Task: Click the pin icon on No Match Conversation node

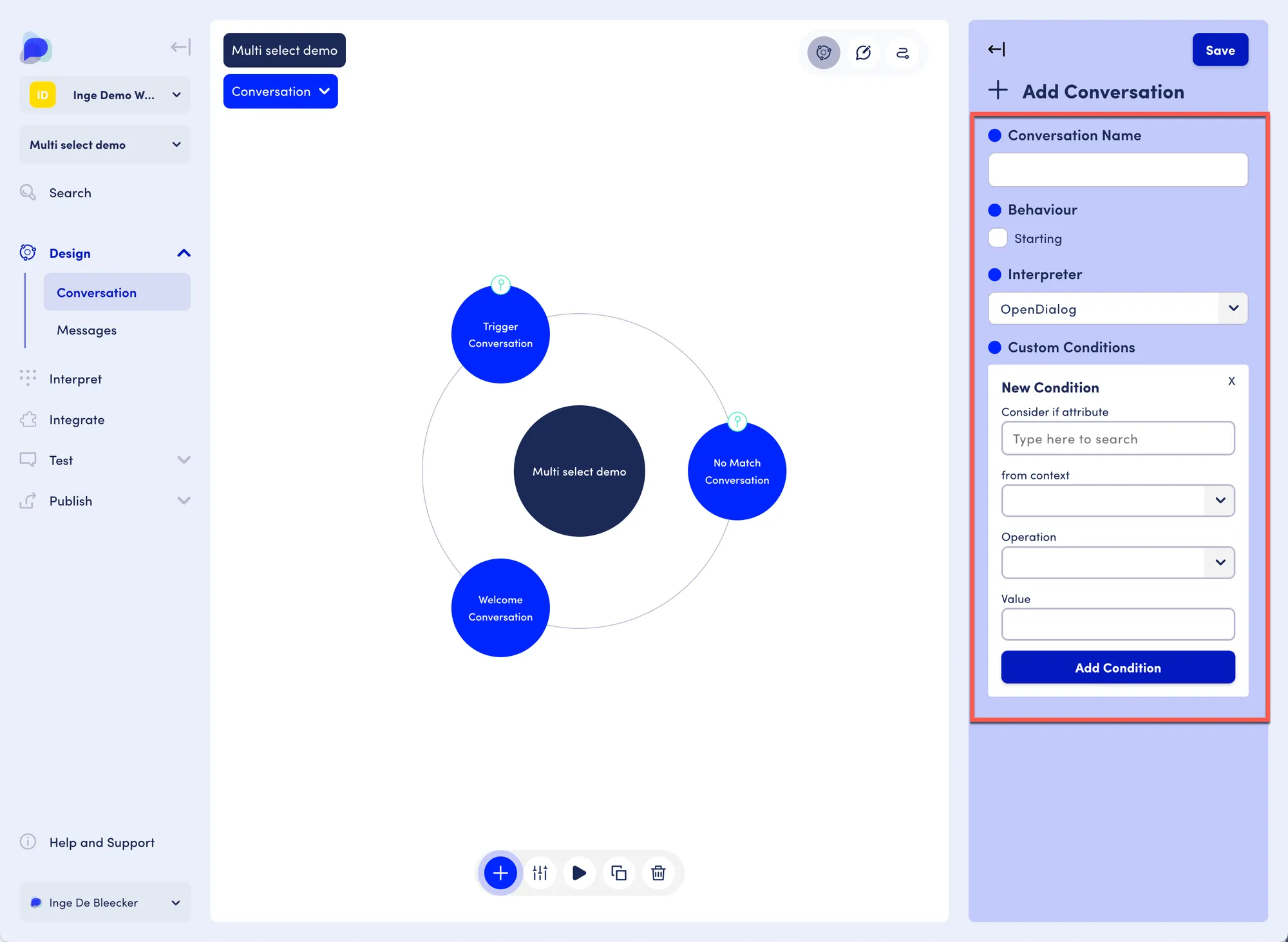Action: click(x=737, y=421)
